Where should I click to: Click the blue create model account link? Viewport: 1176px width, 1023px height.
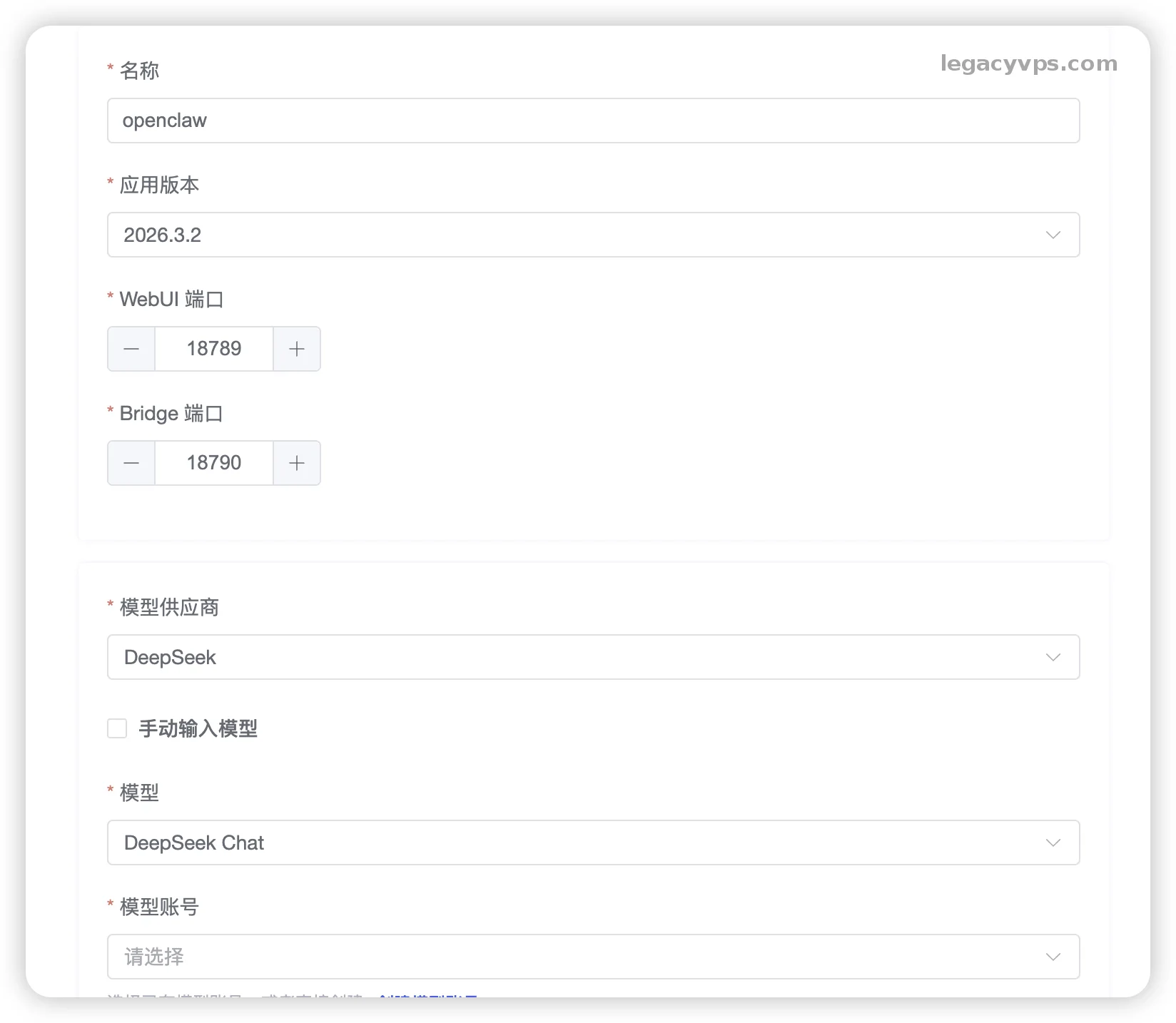427,995
